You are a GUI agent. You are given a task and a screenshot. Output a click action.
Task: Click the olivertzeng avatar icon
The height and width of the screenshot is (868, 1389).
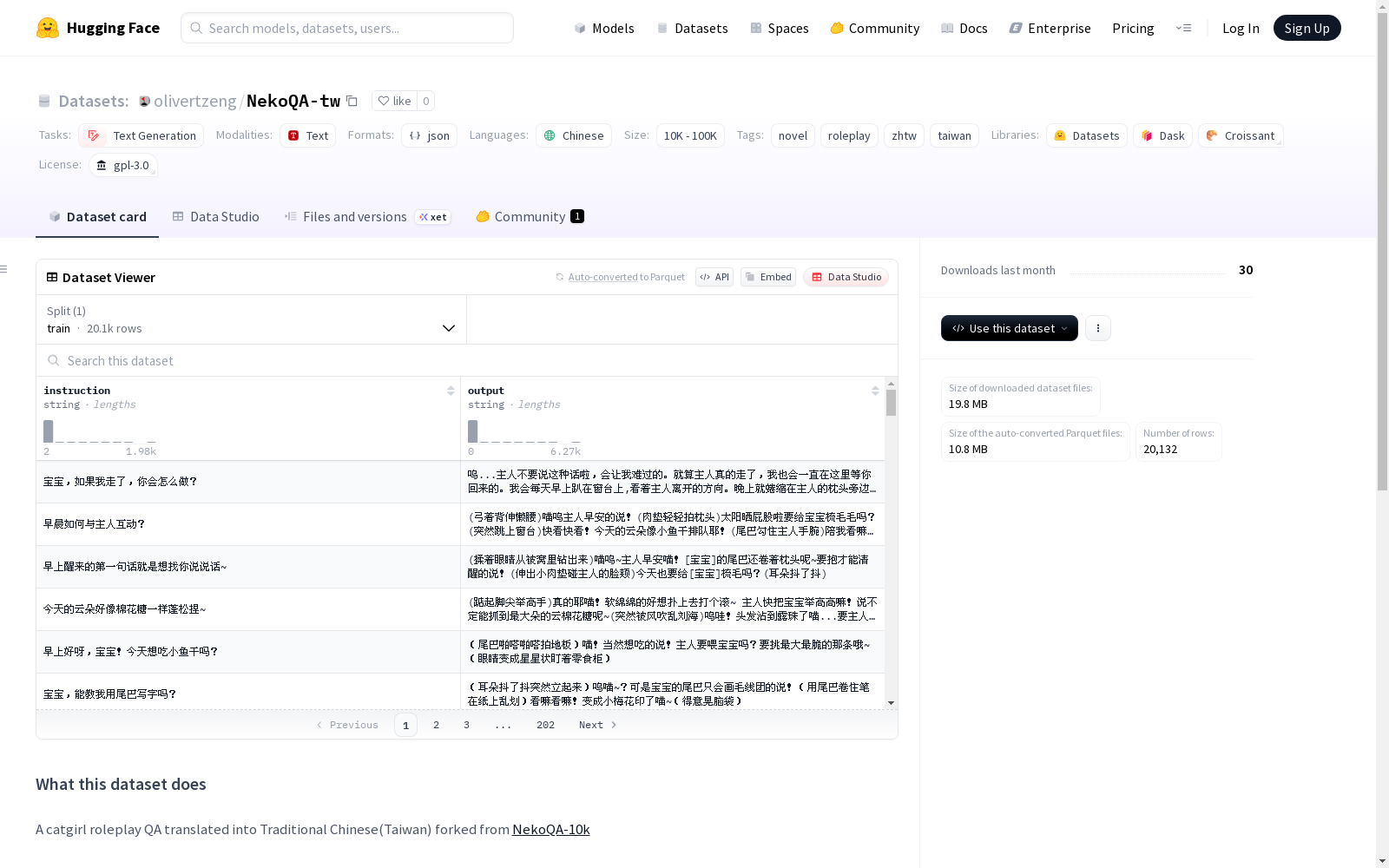(x=144, y=102)
